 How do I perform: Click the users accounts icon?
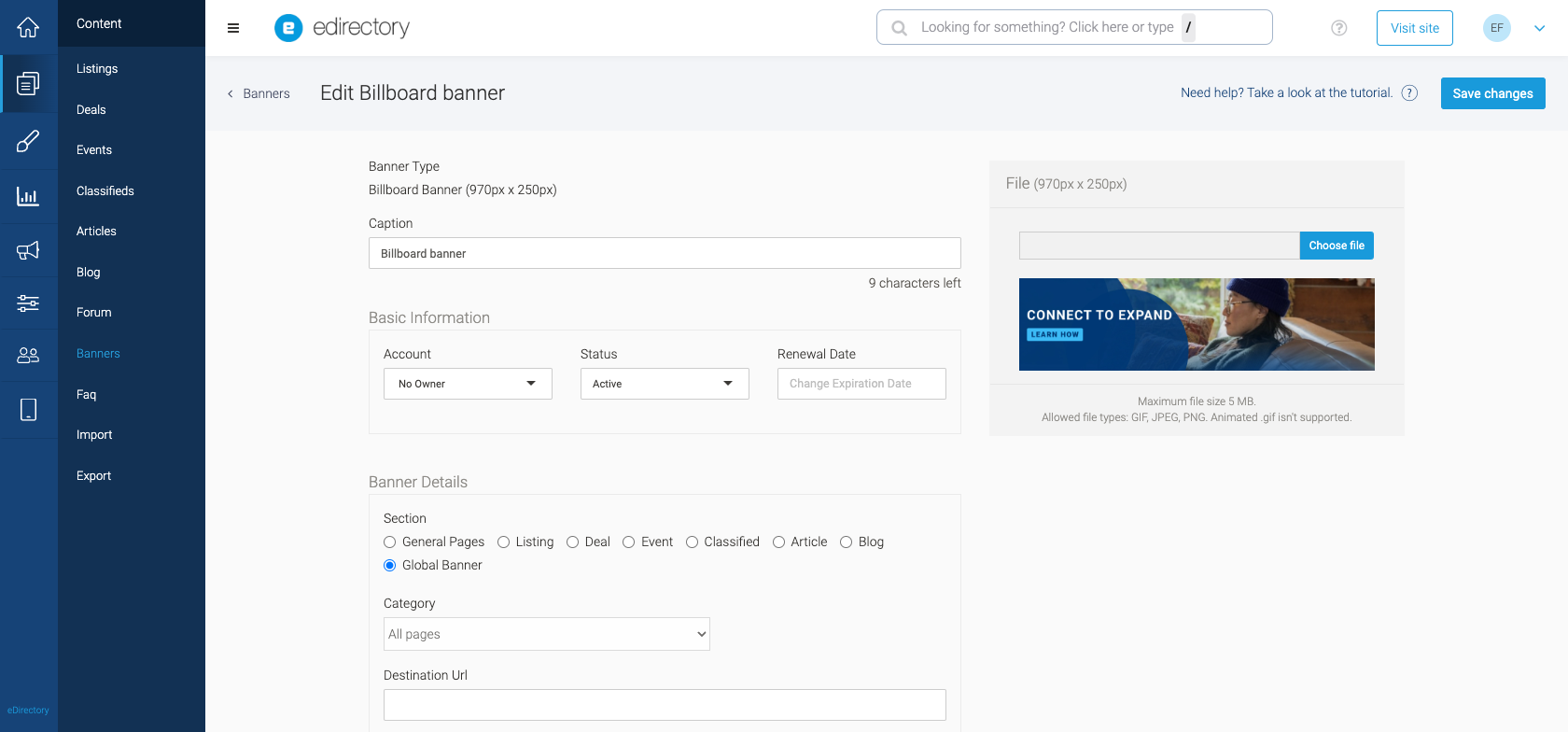click(x=28, y=356)
